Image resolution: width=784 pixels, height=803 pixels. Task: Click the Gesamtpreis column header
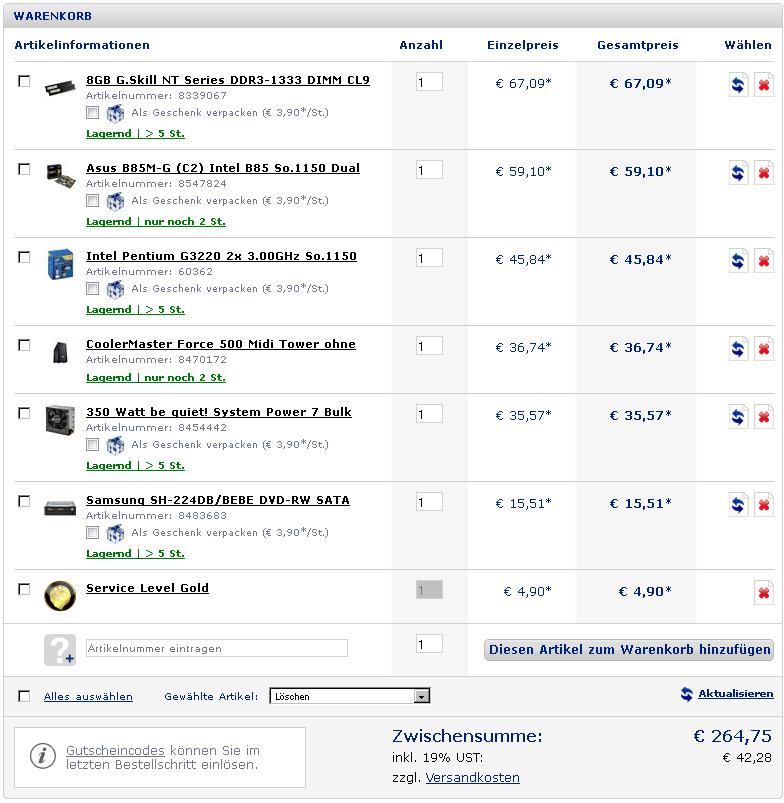[638, 45]
